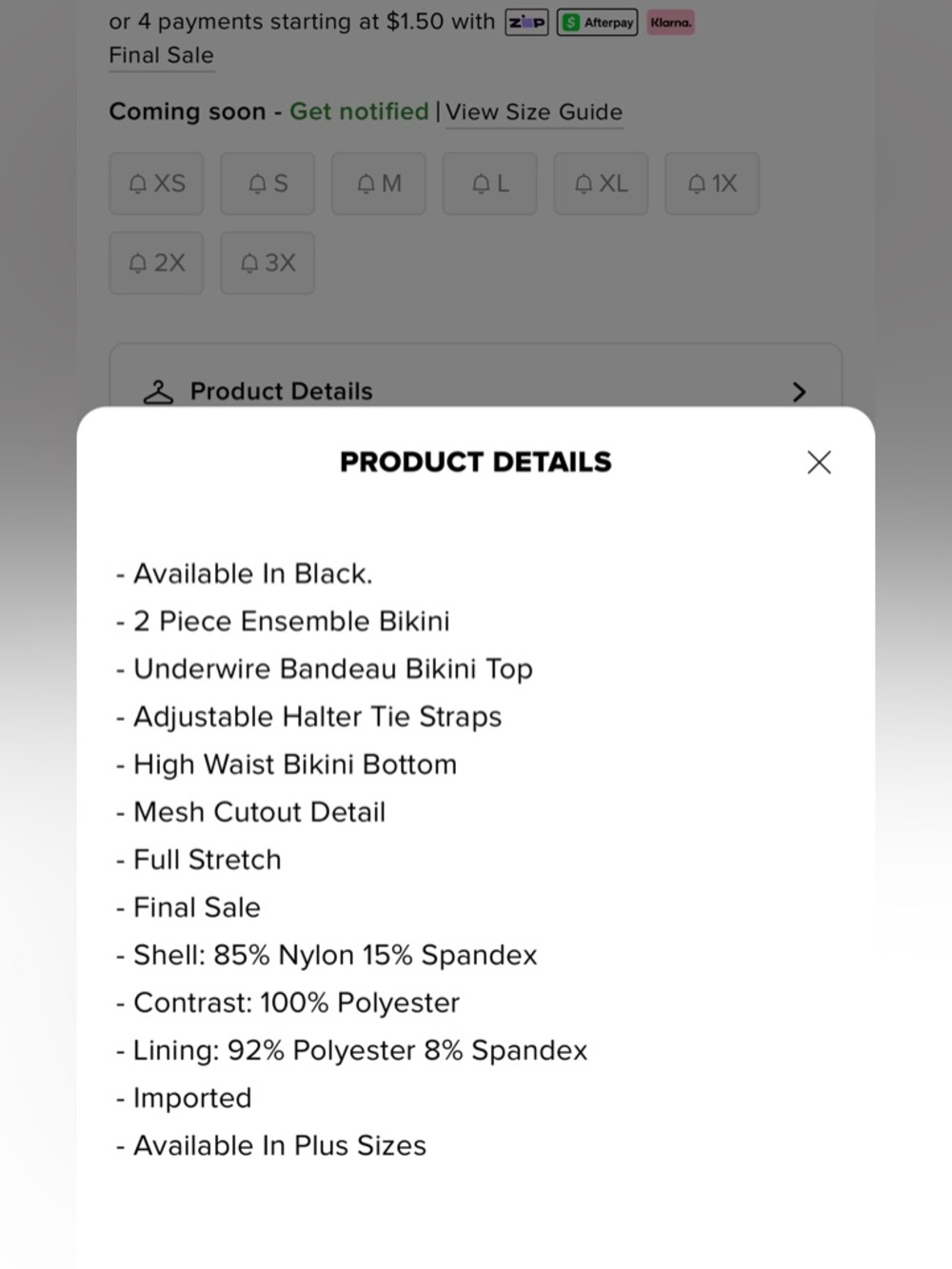Click the hanger icon beside Product Details

158,392
